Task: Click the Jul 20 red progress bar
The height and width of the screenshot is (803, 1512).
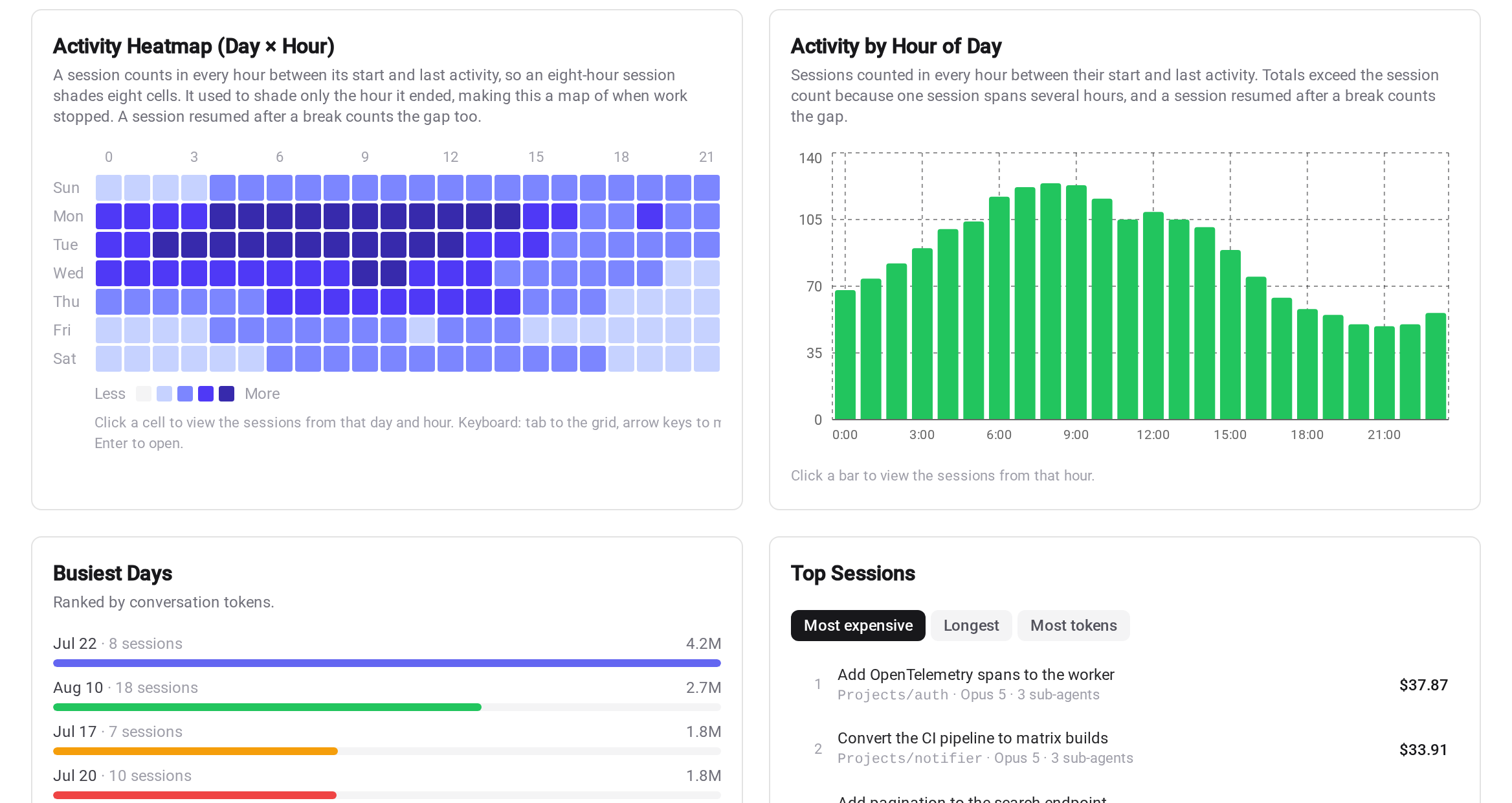Action: coord(195,795)
